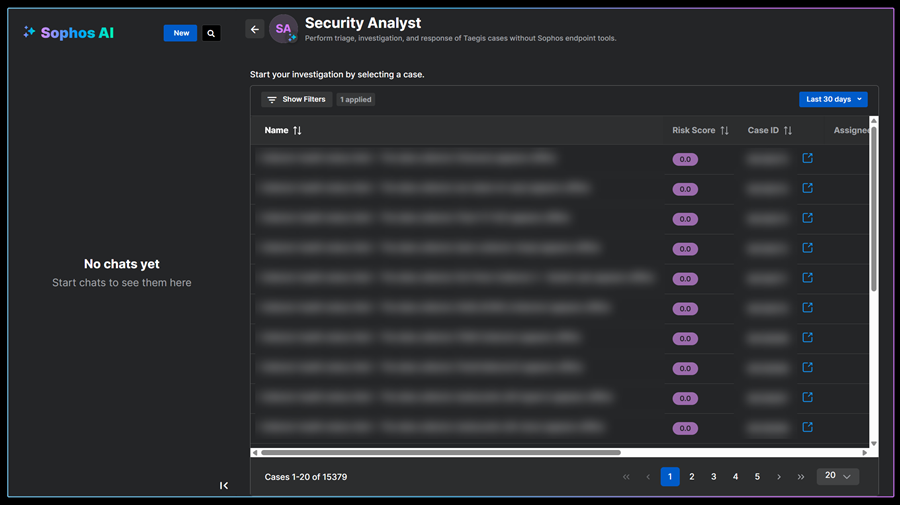Click the horizontal scrollbar of the table
900x505 pixels.
point(440,452)
